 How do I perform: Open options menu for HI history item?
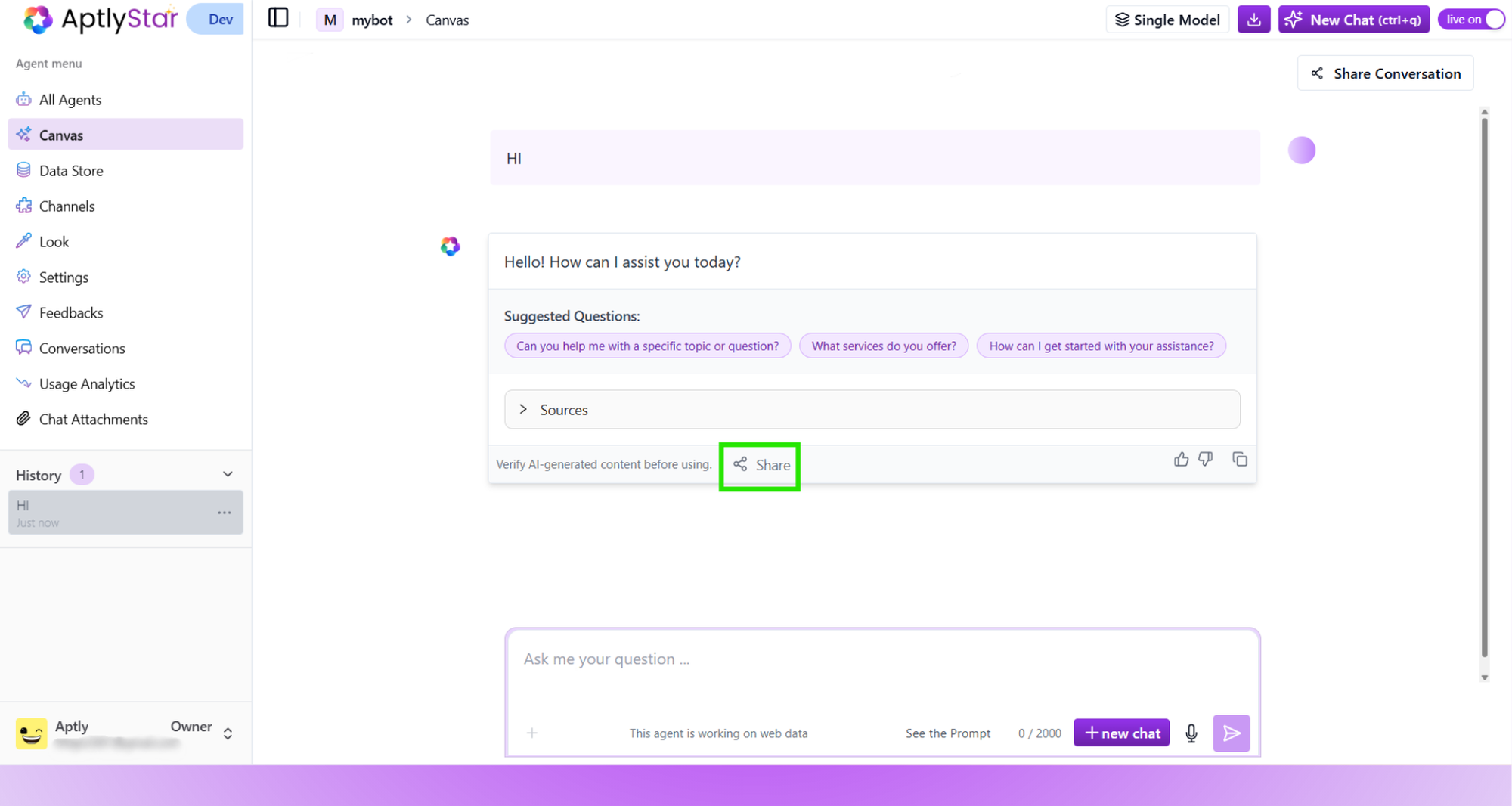click(225, 512)
